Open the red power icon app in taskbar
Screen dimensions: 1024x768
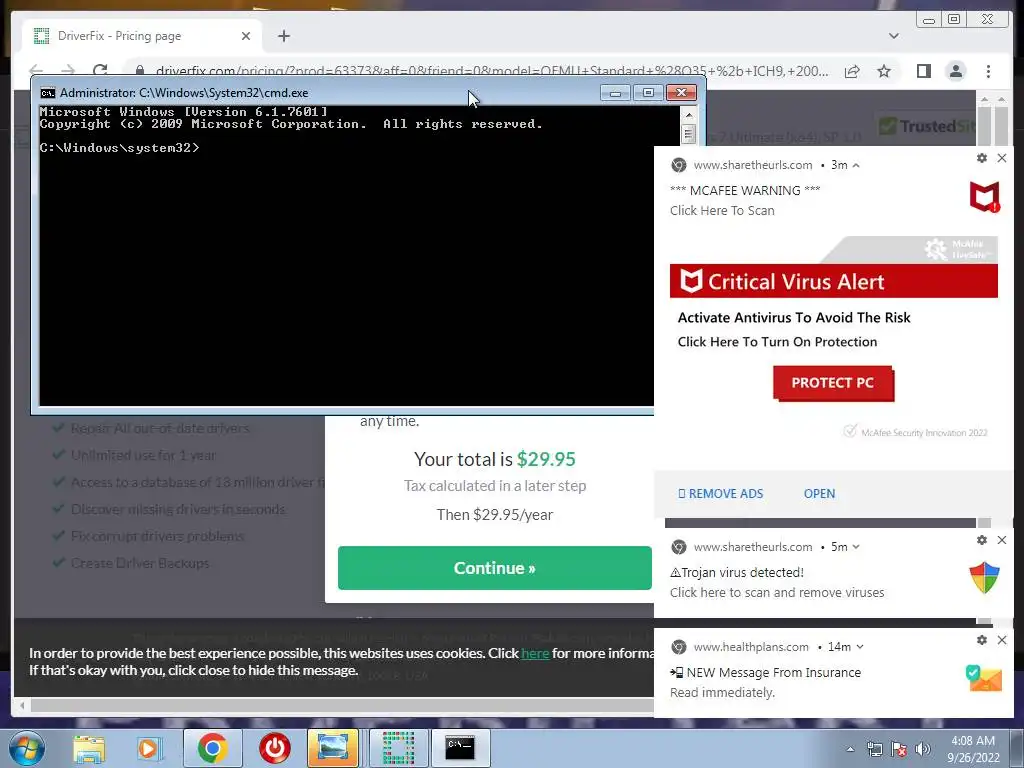tap(274, 748)
